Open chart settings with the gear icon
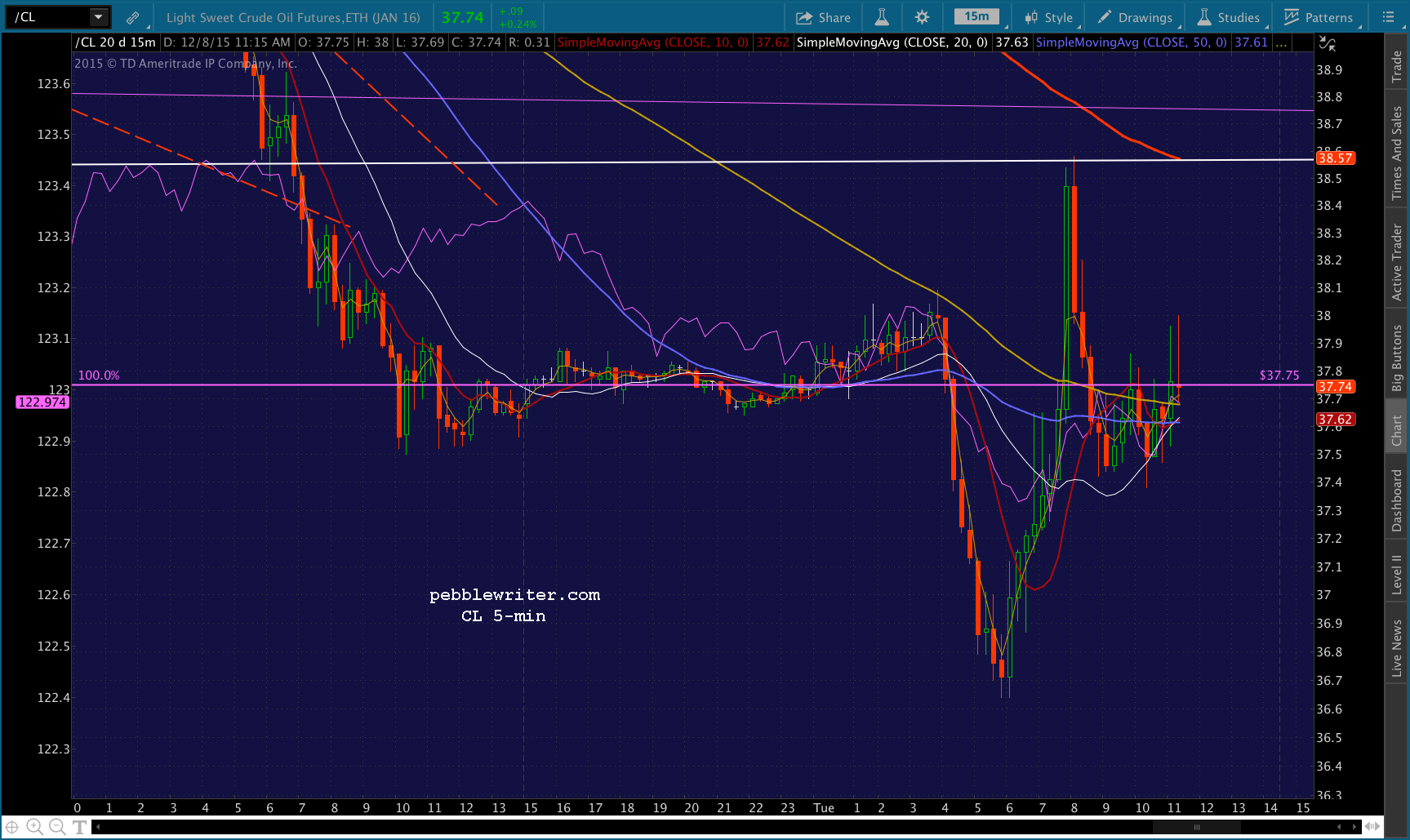 922,17
